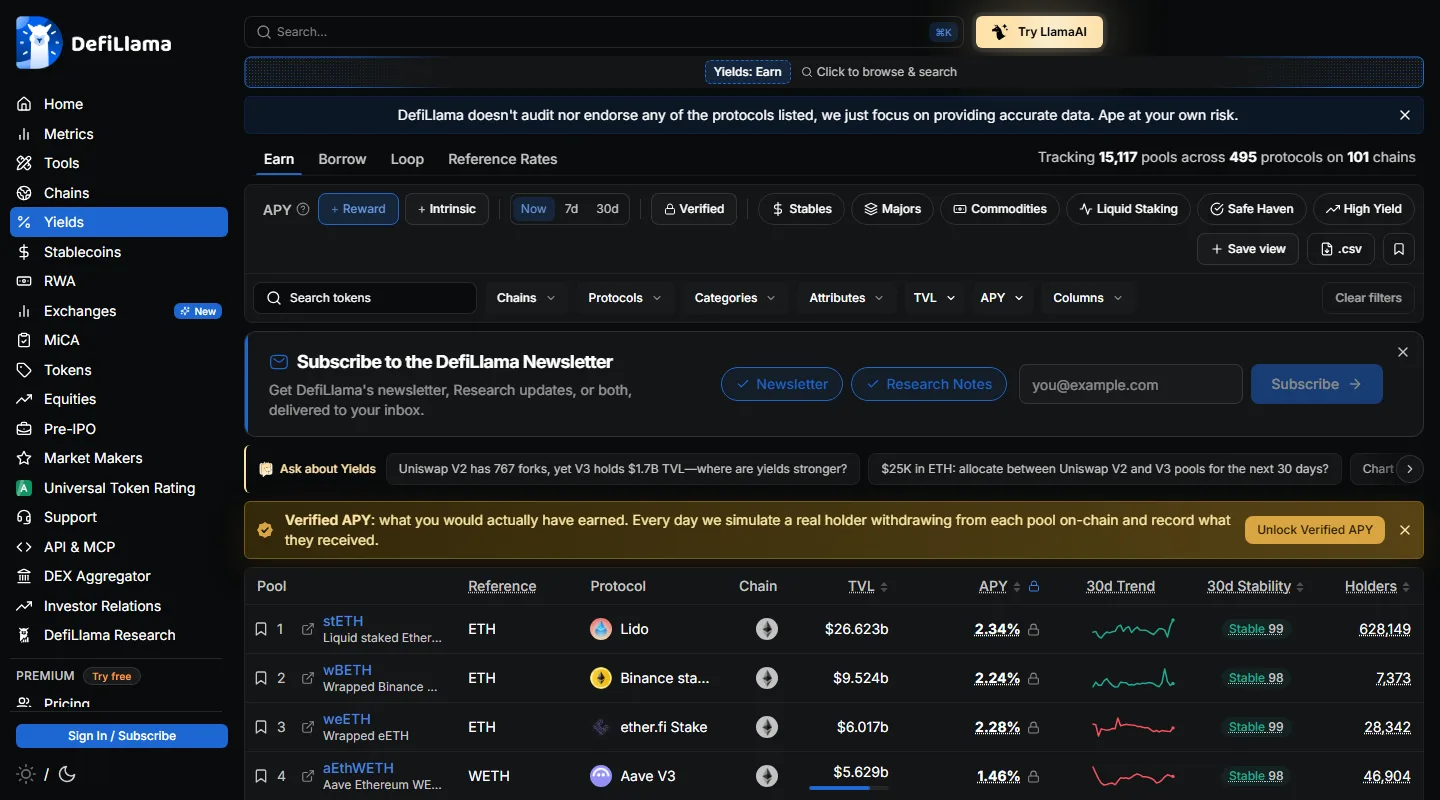This screenshot has width=1440, height=800.
Task: Open the Reference Rates tab
Action: point(502,159)
